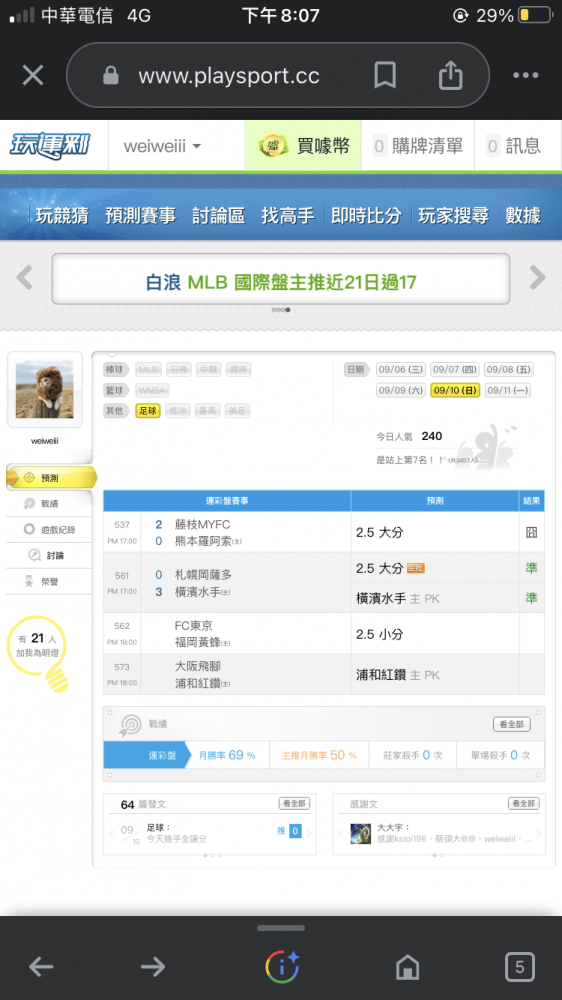562x1000 pixels.
Task: Close the browser tab with X
Action: pyautogui.click(x=33, y=75)
